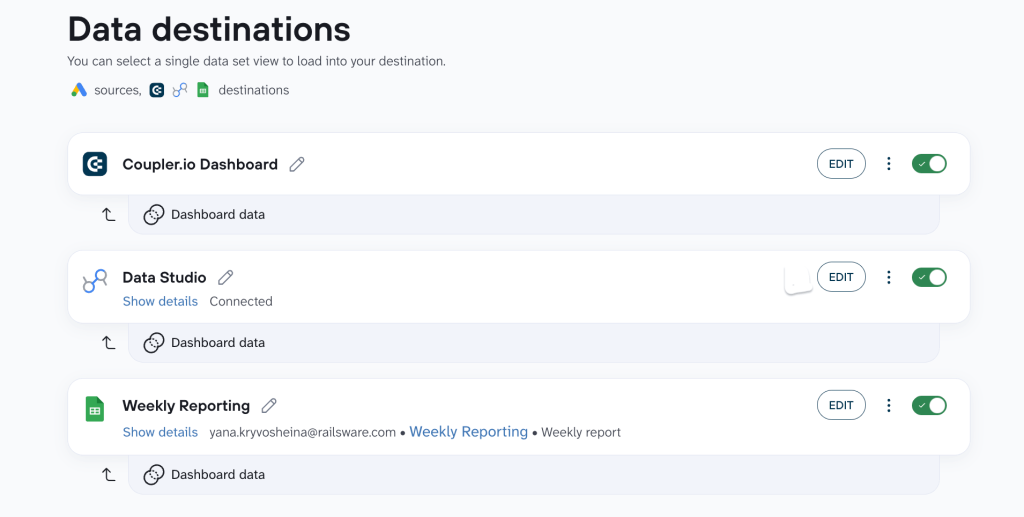Screen dimensions: 1024x517
Task: Select the Coupler.io Dashboard title
Action: point(200,164)
